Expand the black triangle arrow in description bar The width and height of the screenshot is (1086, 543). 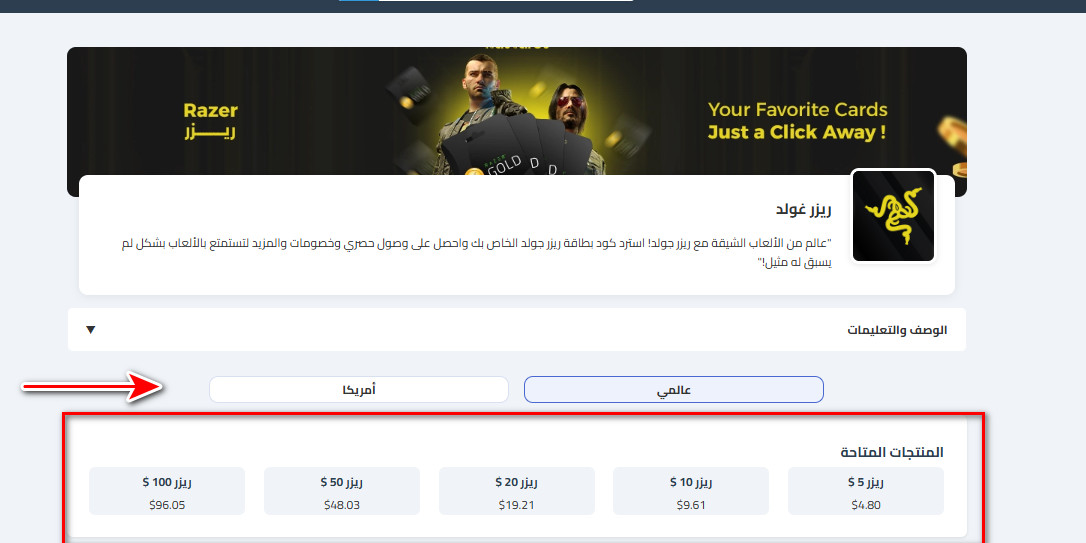pyautogui.click(x=90, y=330)
